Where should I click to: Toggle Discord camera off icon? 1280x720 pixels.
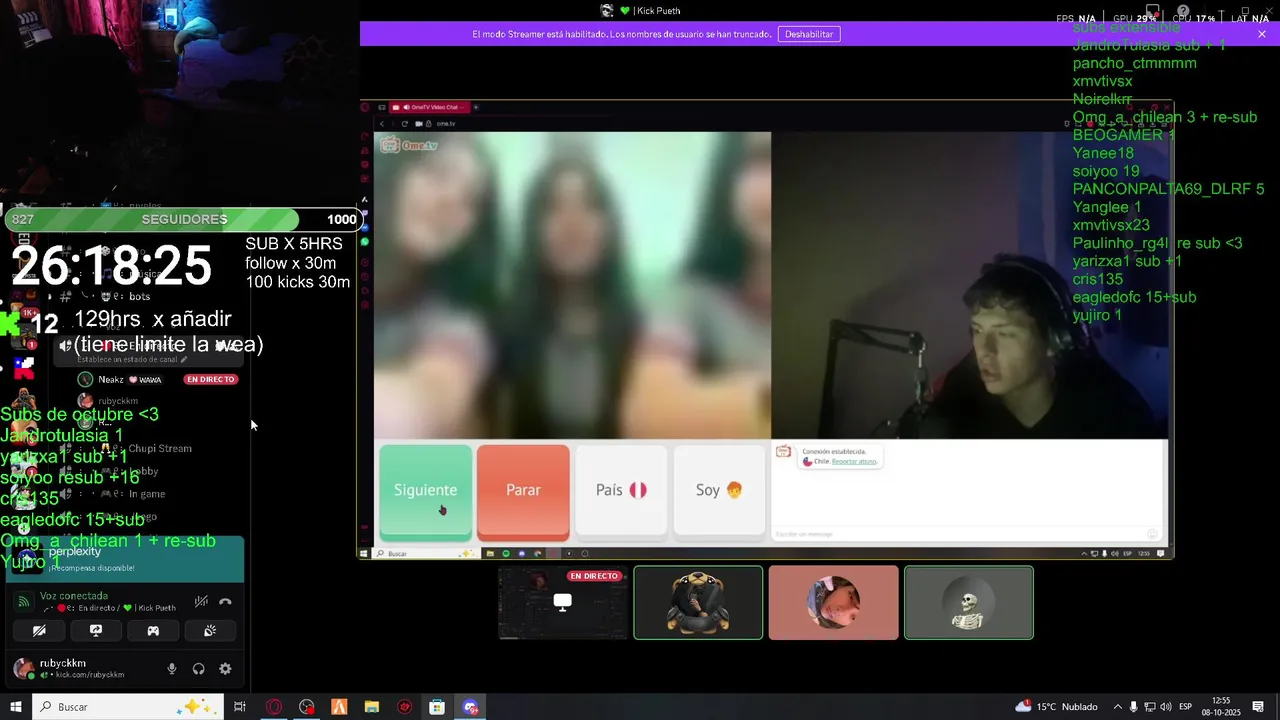coord(39,631)
